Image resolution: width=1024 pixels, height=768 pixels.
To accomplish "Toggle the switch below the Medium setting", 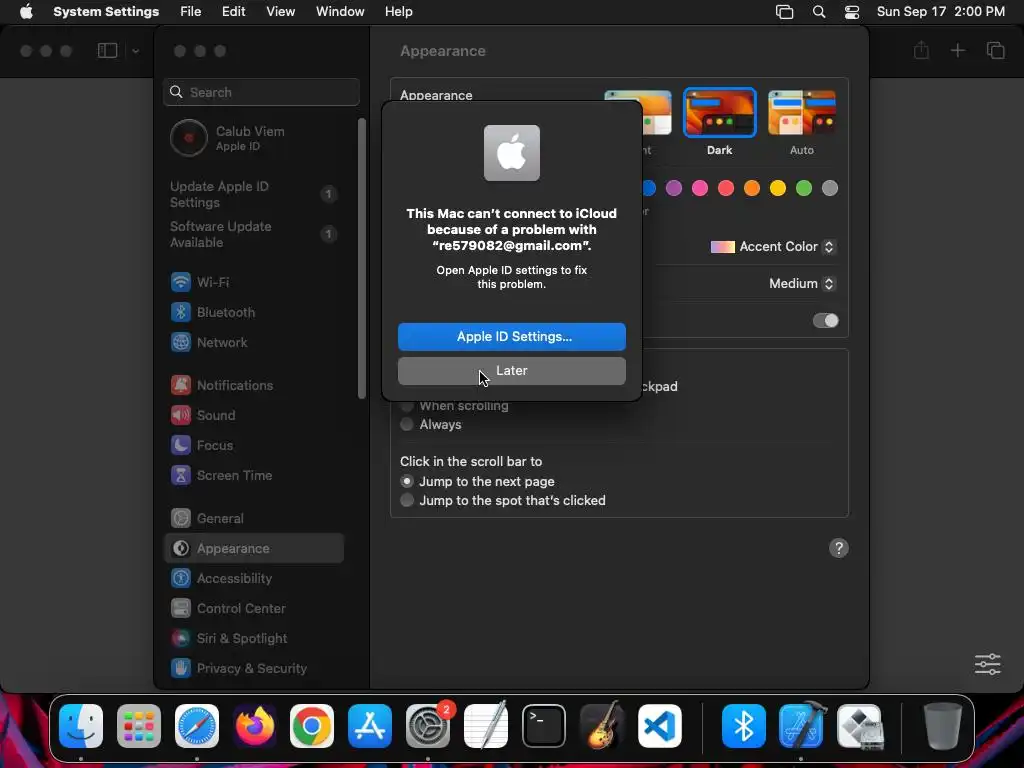I will click(x=825, y=321).
